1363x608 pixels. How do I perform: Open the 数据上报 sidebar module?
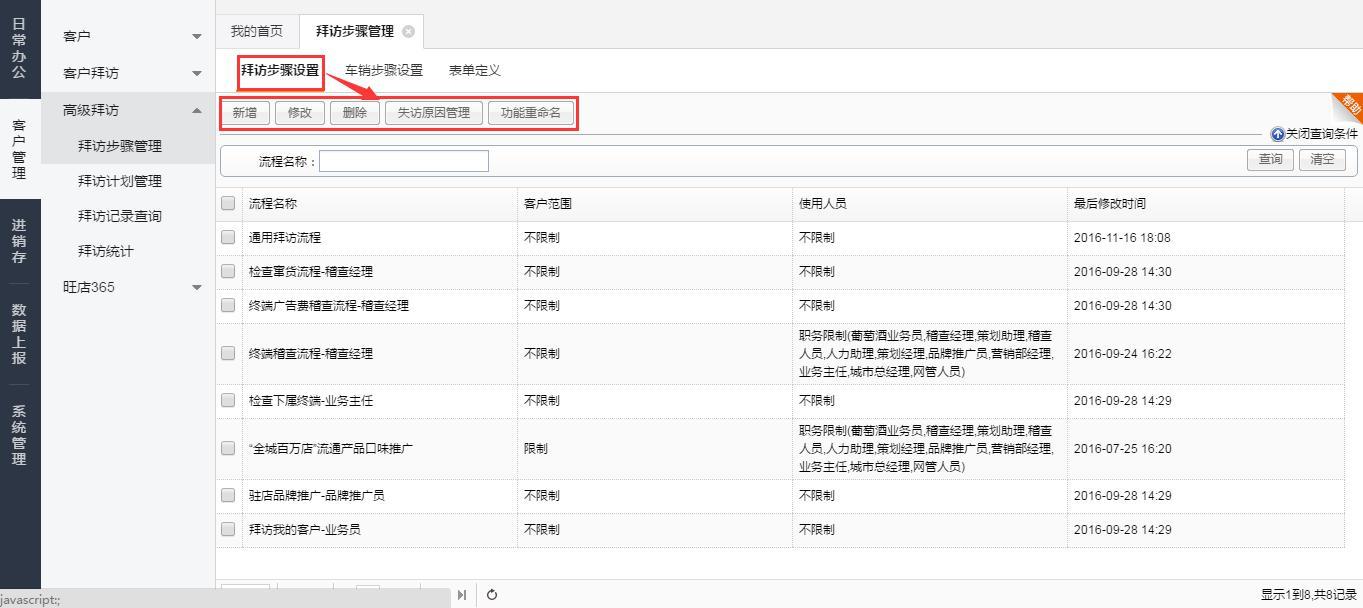pos(19,334)
